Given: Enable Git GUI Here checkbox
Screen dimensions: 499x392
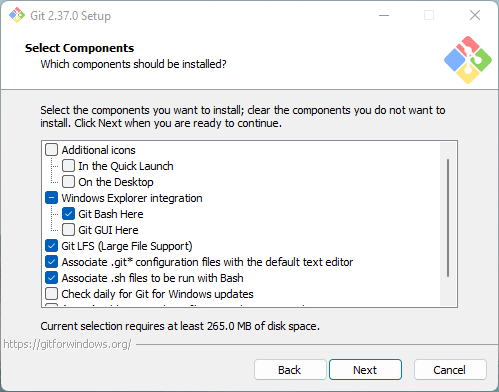Looking at the screenshot, I should point(68,230).
